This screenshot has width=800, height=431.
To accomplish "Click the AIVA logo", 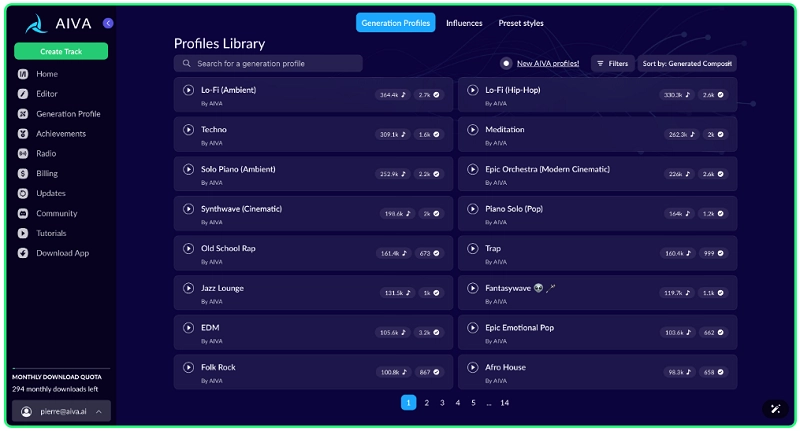I will pos(58,23).
